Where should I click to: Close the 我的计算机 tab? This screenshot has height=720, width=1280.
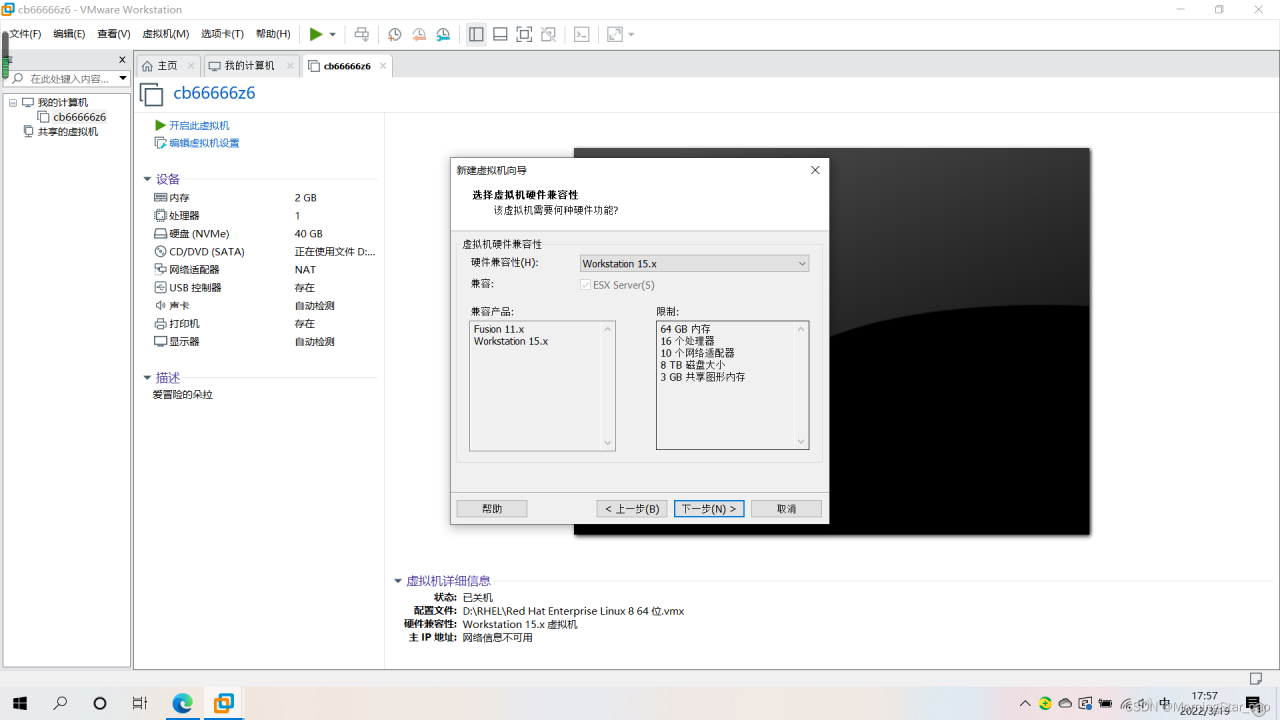[290, 66]
